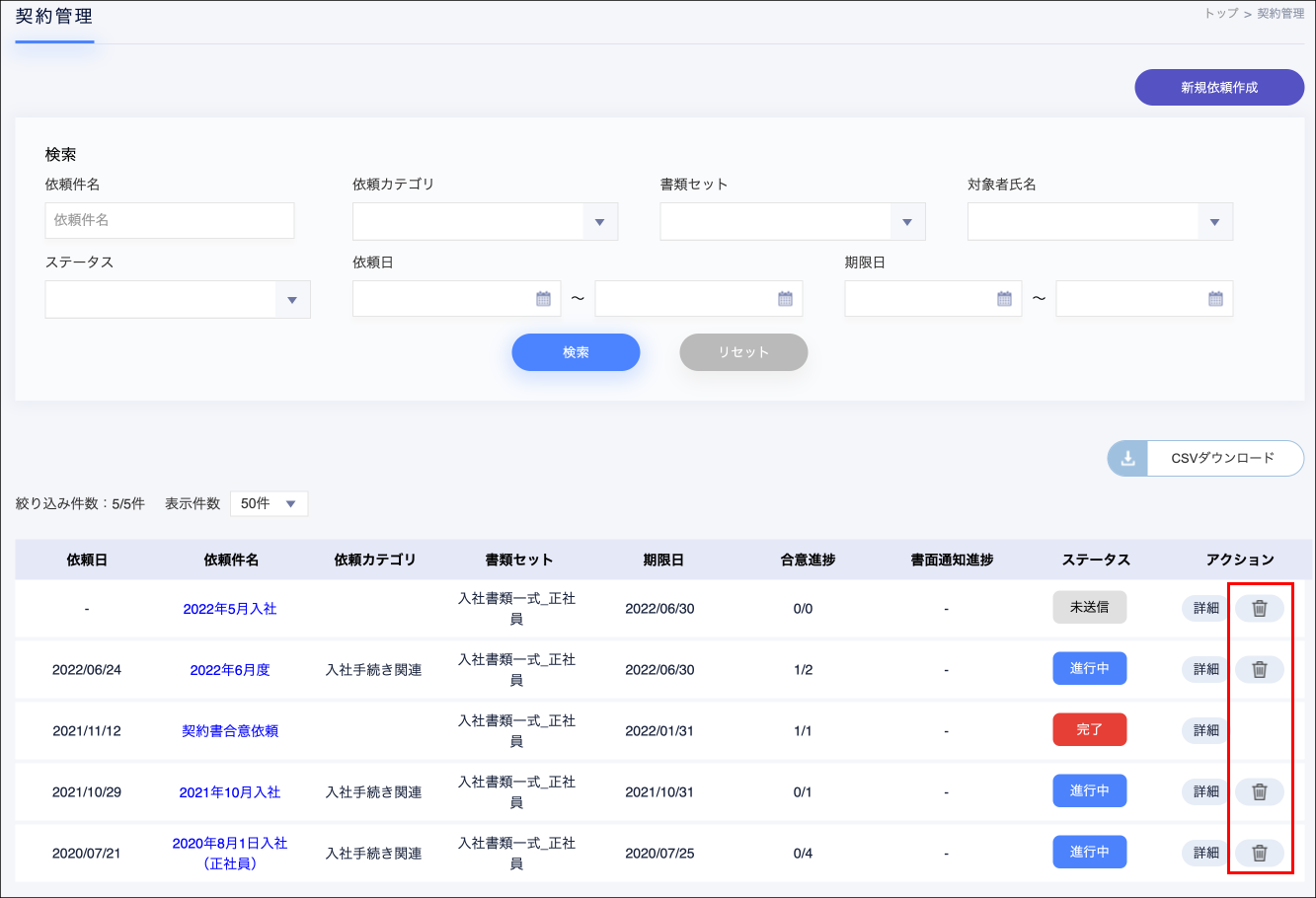Delete the 2021年10月入社 row with trash icon

(1259, 792)
